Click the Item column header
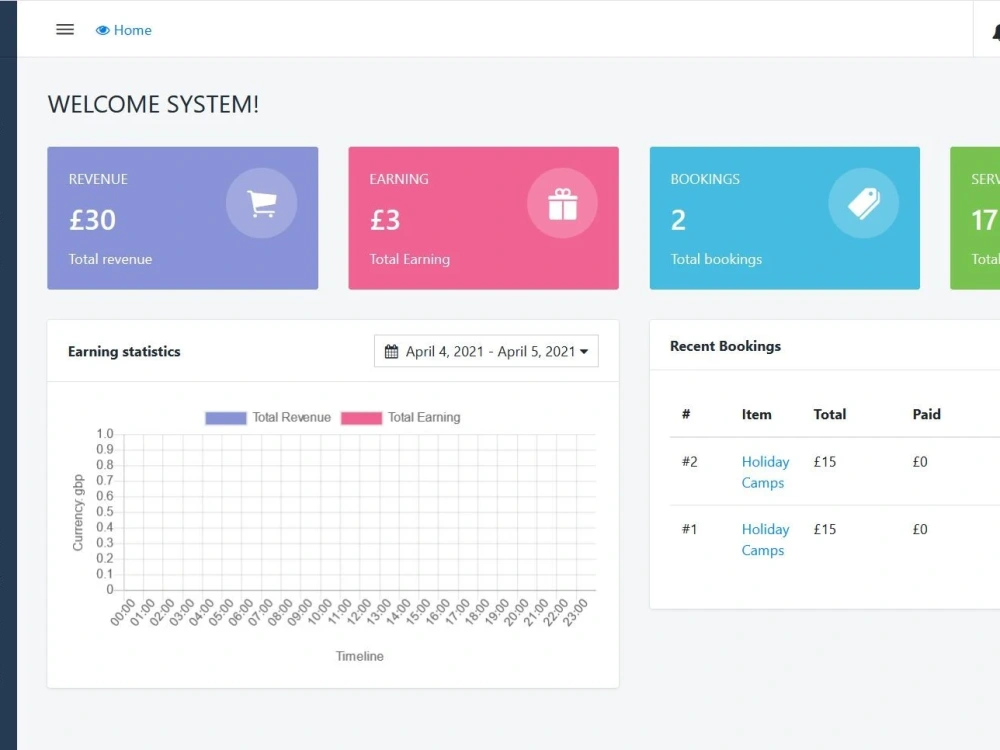 756,414
